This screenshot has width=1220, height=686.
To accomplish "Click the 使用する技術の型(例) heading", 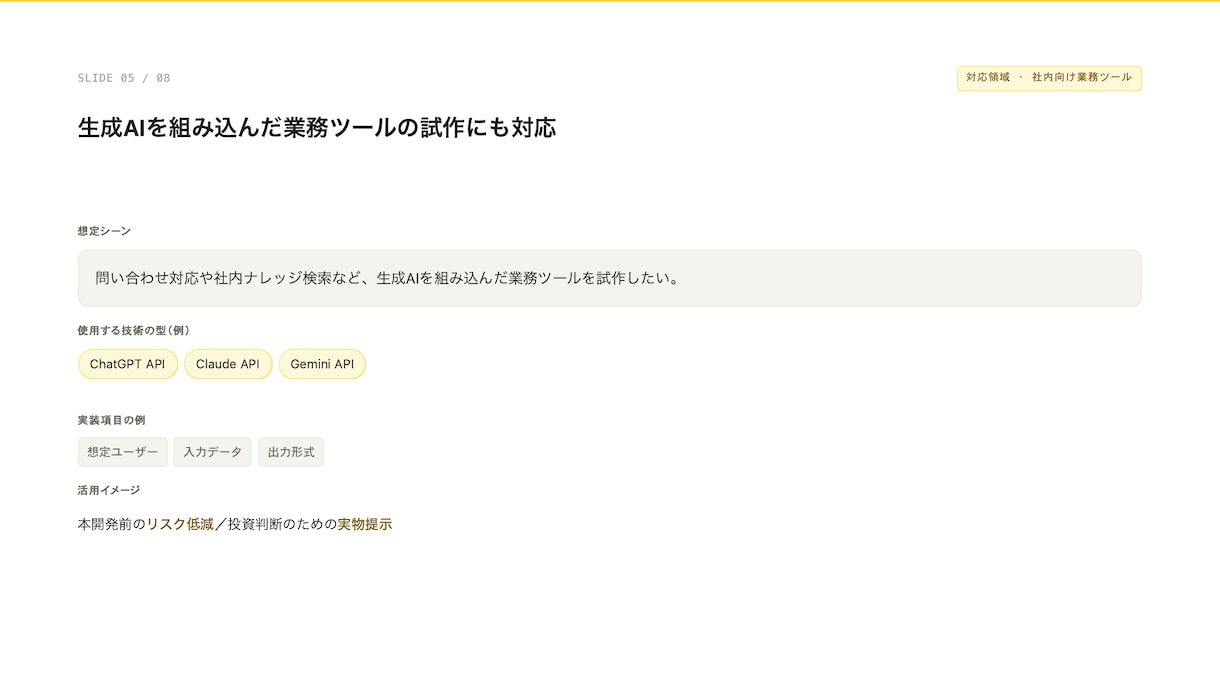I will 133,330.
